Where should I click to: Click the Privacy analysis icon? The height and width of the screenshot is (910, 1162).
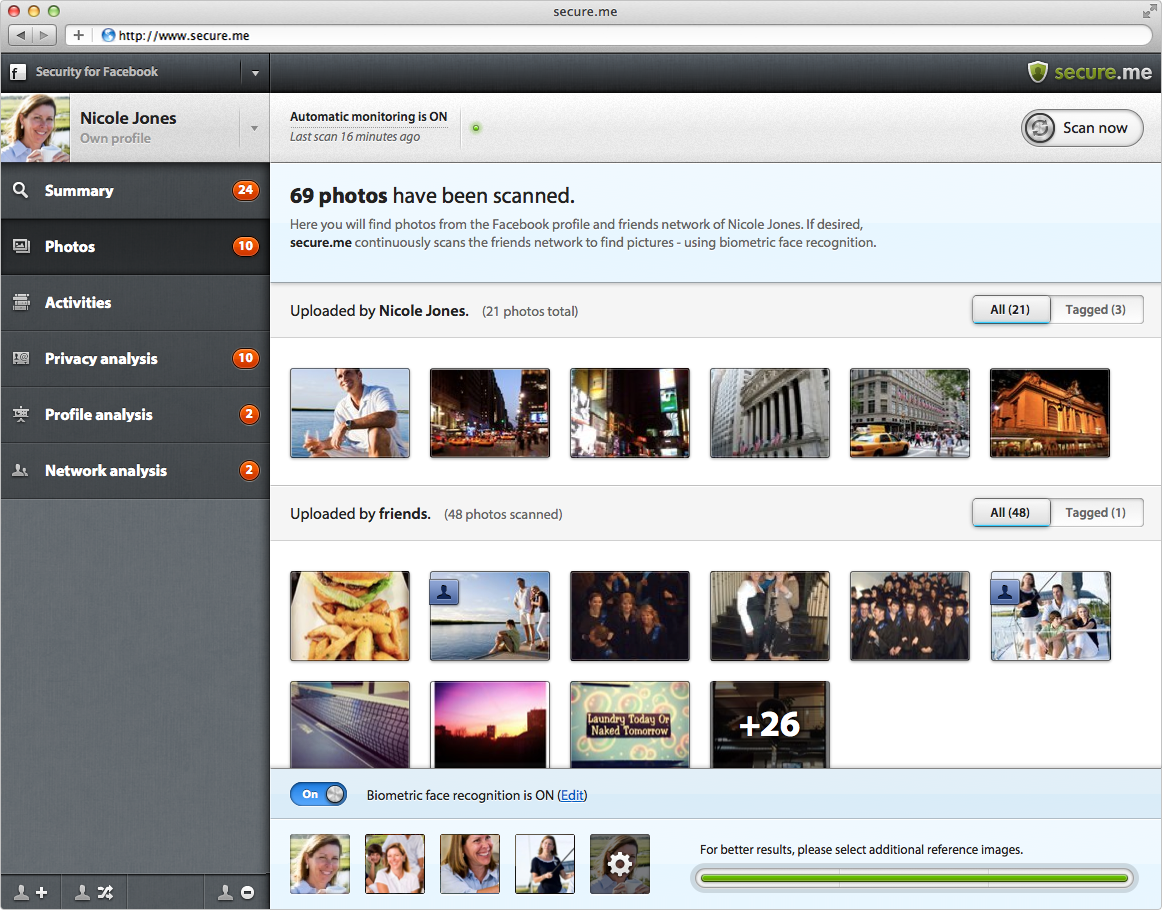click(x=21, y=358)
